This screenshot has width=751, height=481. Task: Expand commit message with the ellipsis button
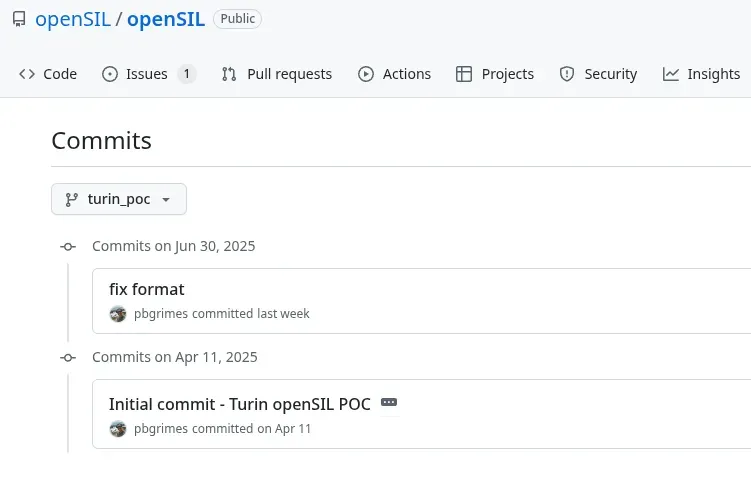[389, 402]
